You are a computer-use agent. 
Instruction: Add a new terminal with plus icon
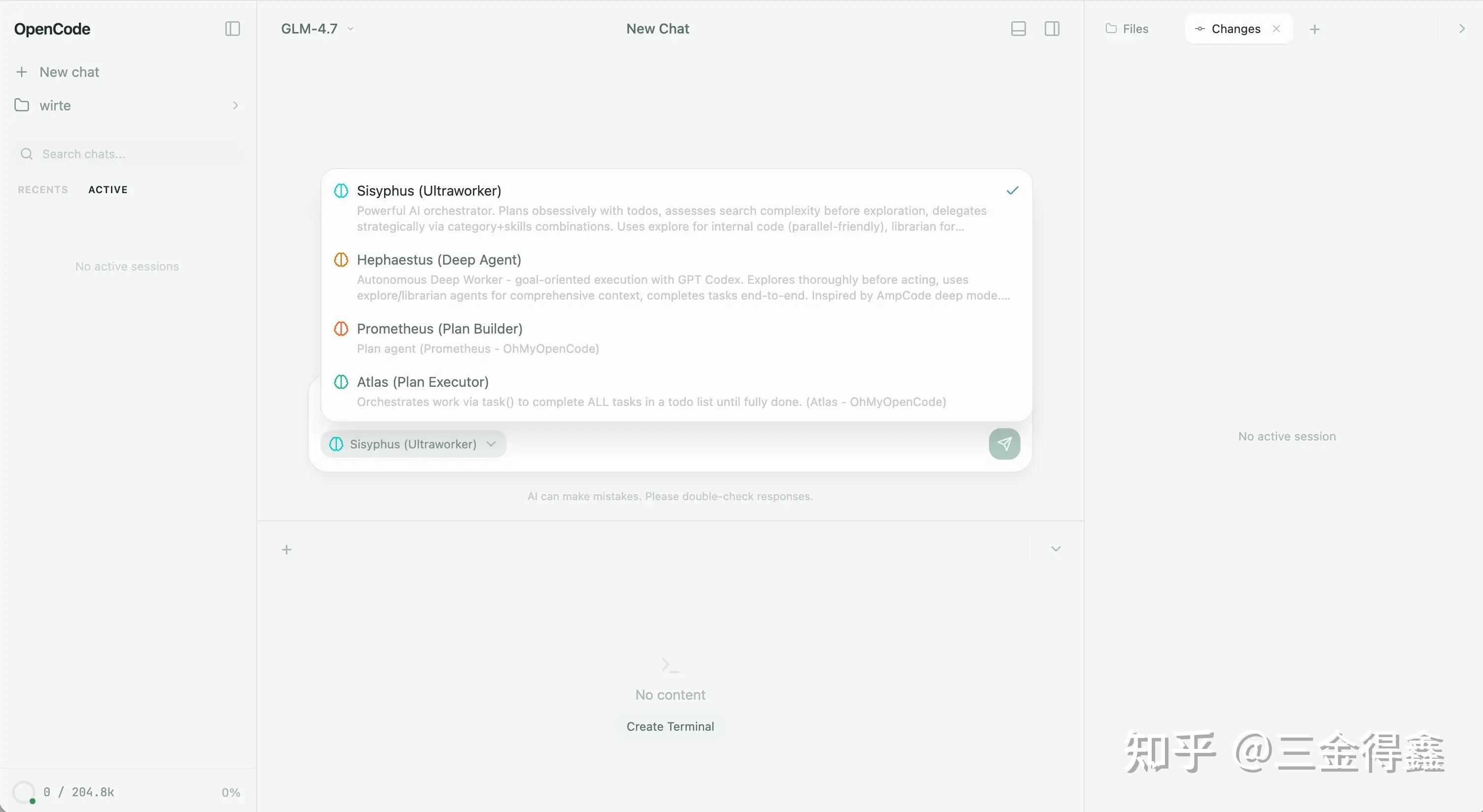287,549
